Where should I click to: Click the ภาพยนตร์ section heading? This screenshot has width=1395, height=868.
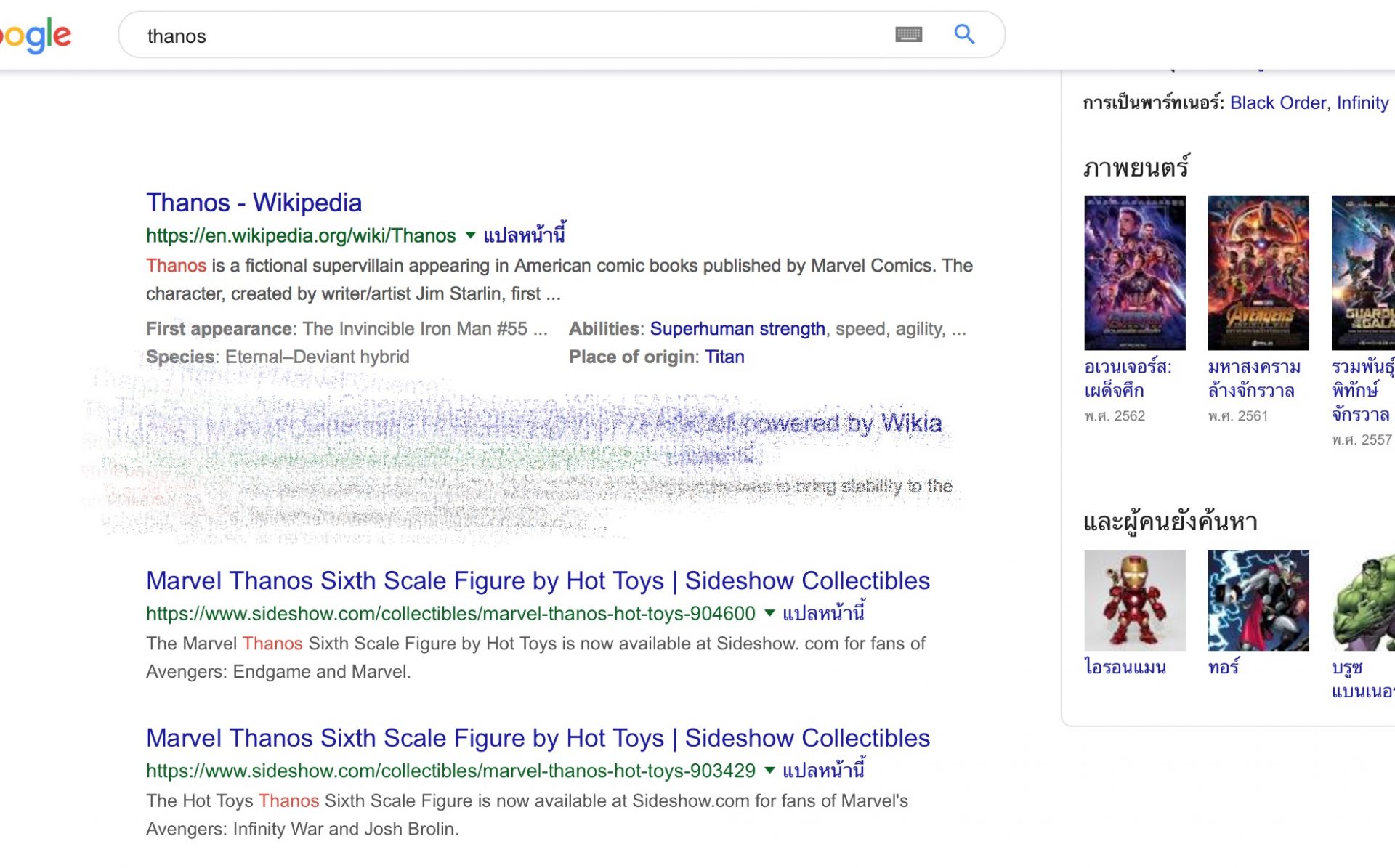coord(1136,167)
